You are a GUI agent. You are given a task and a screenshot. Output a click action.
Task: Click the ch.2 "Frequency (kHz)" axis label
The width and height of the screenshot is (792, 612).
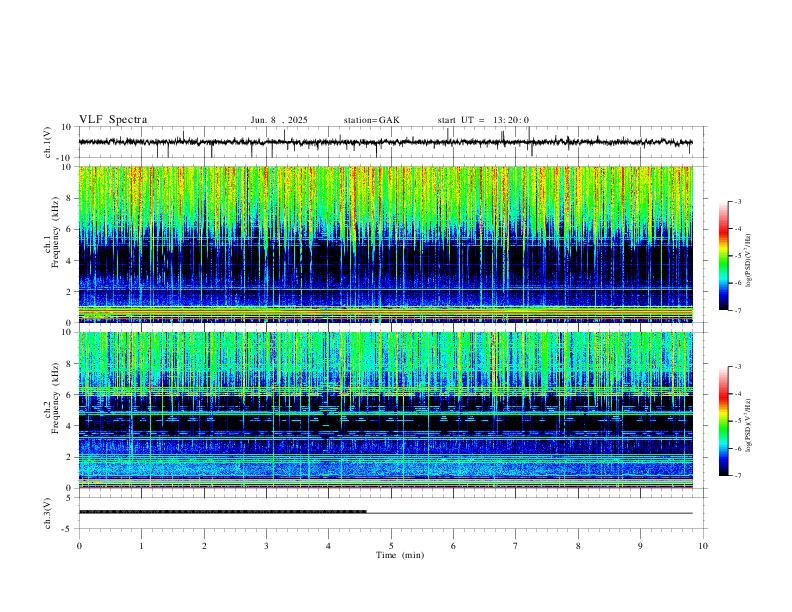pyautogui.click(x=55, y=398)
